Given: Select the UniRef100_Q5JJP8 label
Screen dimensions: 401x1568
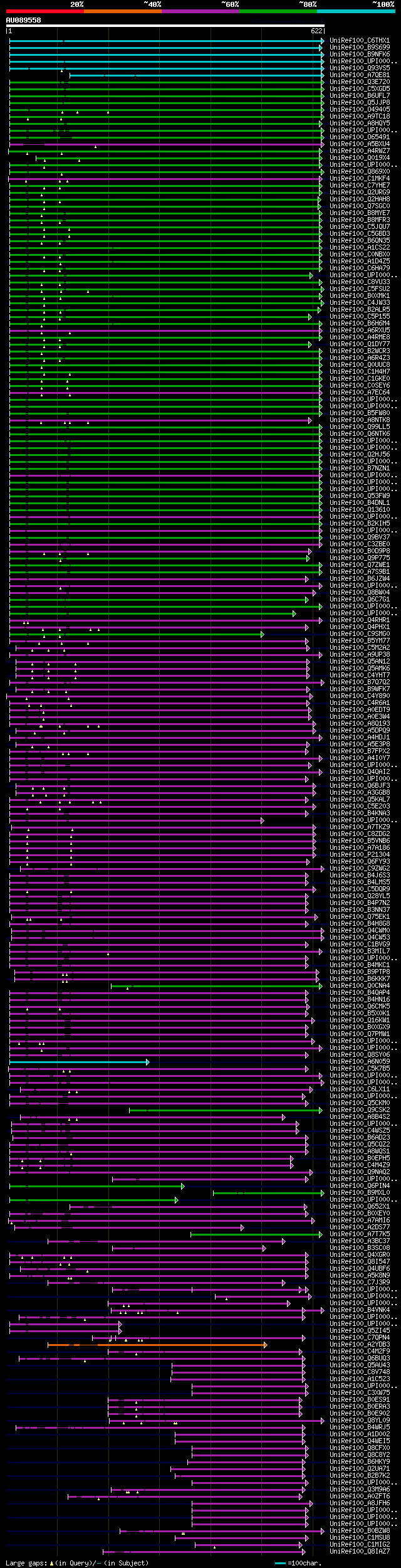Looking at the screenshot, I should pyautogui.click(x=360, y=103).
